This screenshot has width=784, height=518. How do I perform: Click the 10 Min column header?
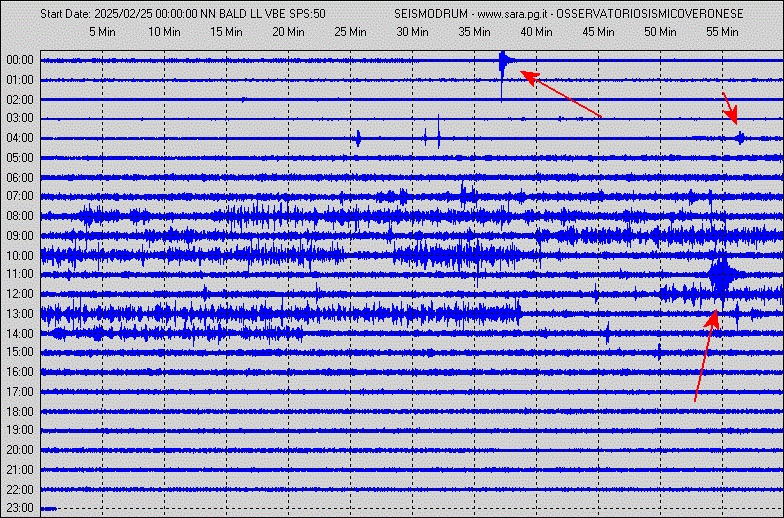pyautogui.click(x=164, y=32)
